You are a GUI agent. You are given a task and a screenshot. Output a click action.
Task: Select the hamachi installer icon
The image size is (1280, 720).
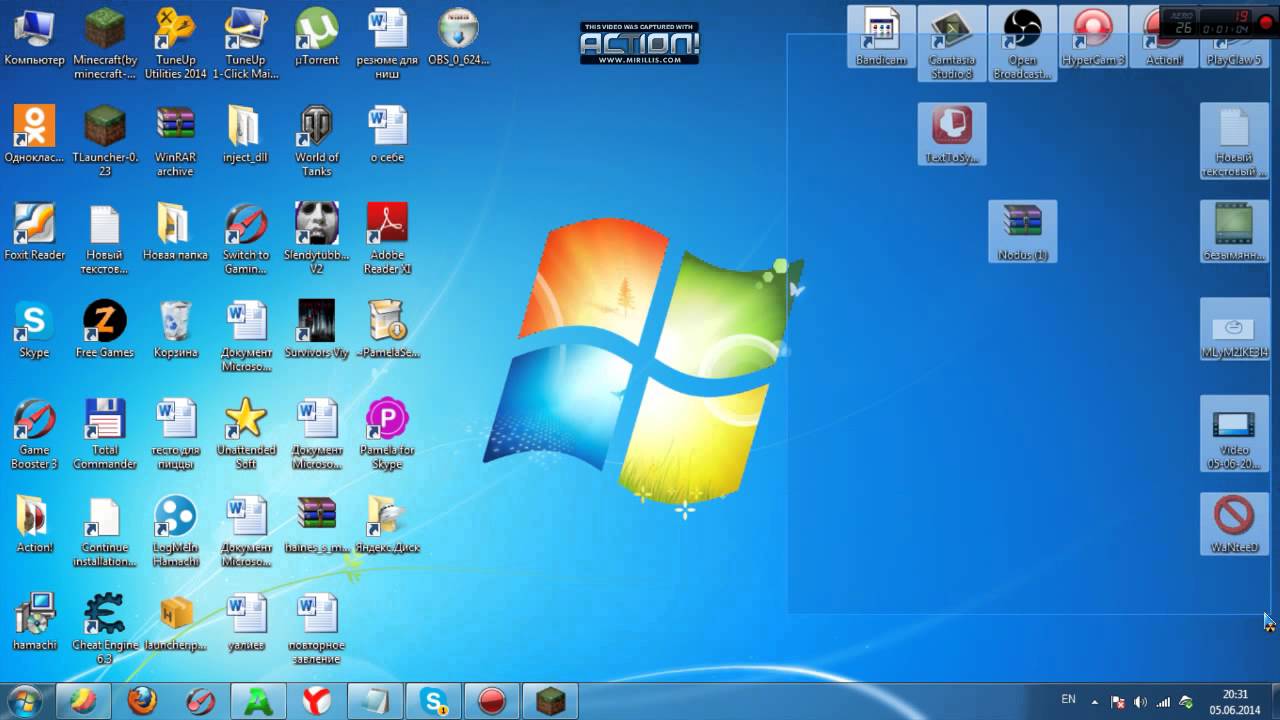[x=34, y=623]
